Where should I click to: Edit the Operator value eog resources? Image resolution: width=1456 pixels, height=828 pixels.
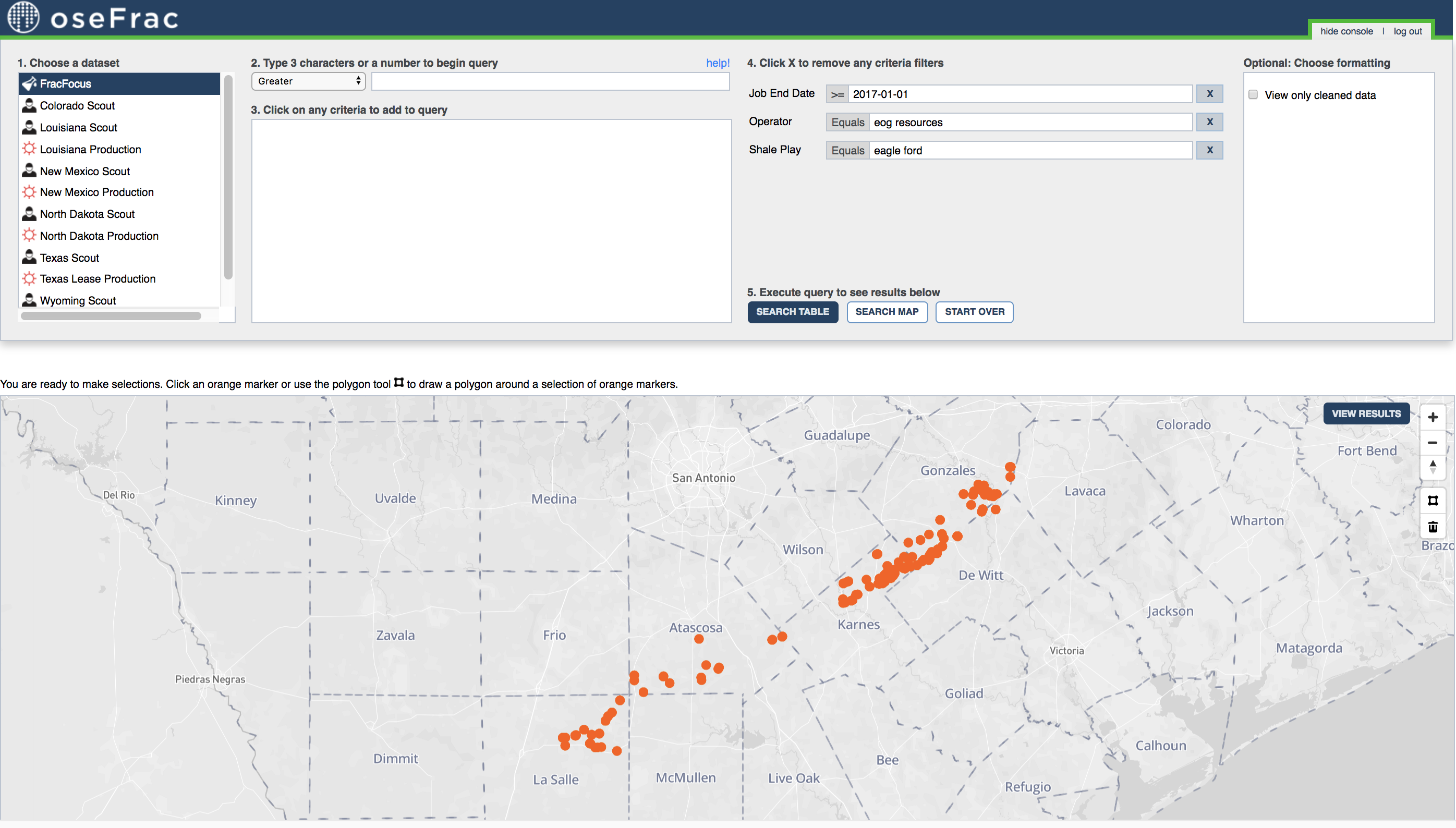(x=1030, y=121)
